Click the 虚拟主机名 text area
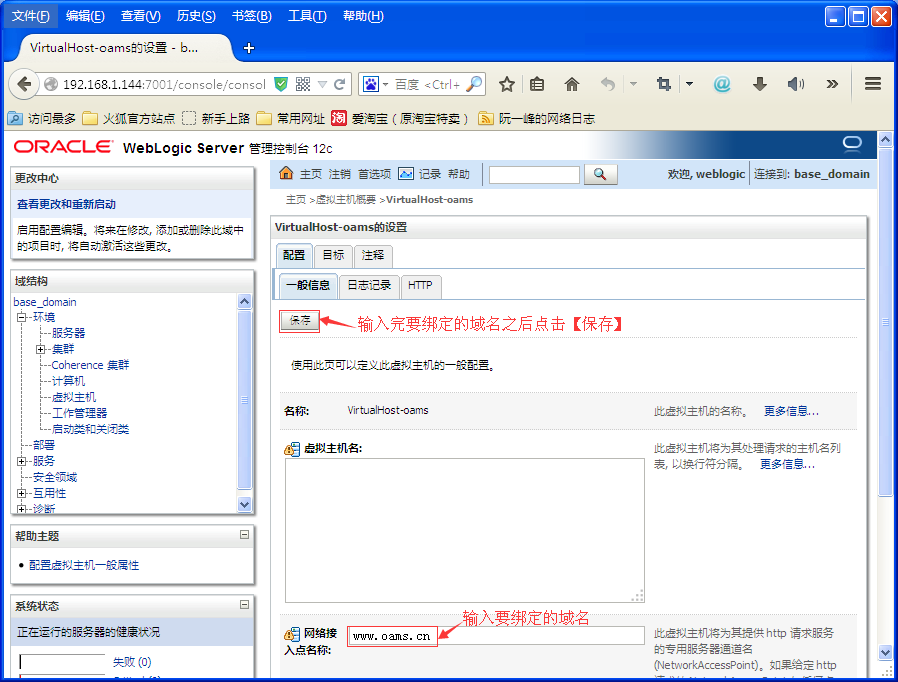This screenshot has width=898, height=682. click(x=464, y=530)
